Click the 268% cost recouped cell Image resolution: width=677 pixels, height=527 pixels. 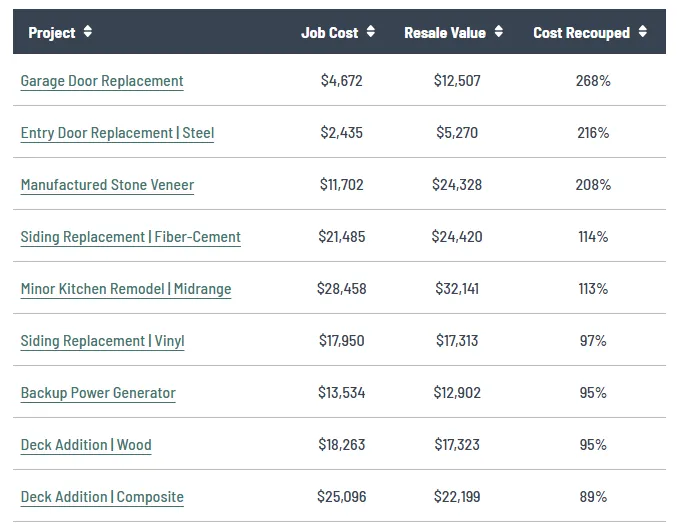click(x=593, y=81)
